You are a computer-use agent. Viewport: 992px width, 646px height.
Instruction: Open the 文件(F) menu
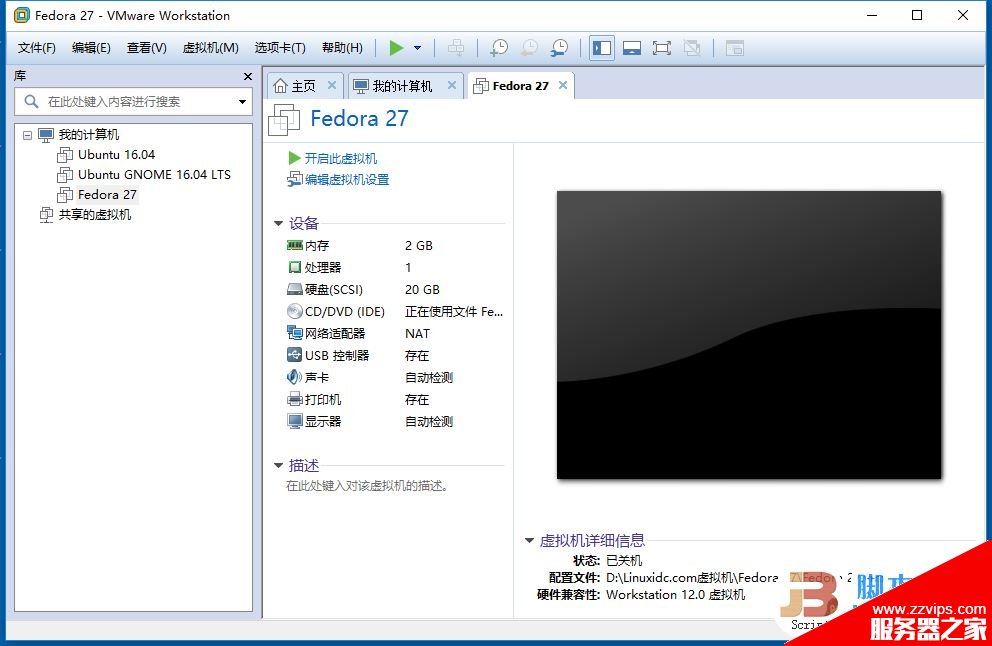tap(36, 48)
